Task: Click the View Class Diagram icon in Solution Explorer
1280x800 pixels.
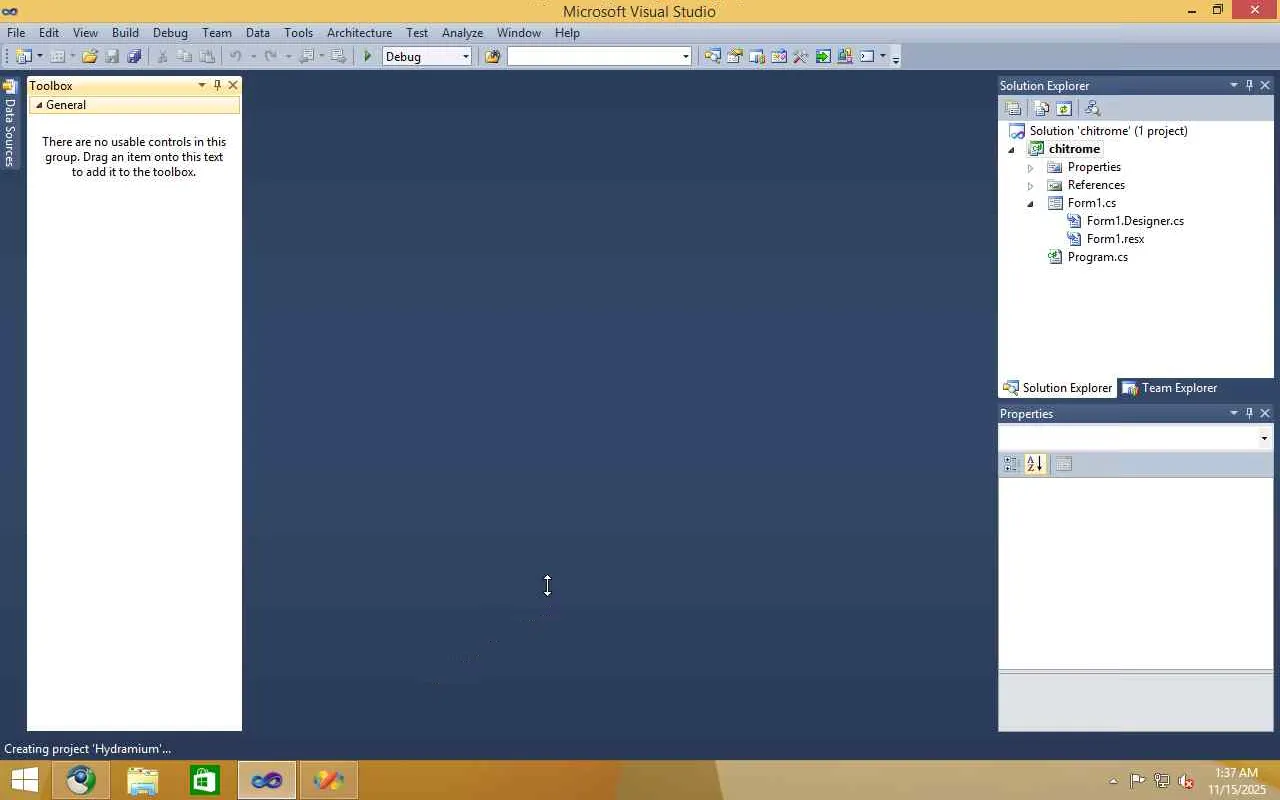Action: pos(1092,108)
